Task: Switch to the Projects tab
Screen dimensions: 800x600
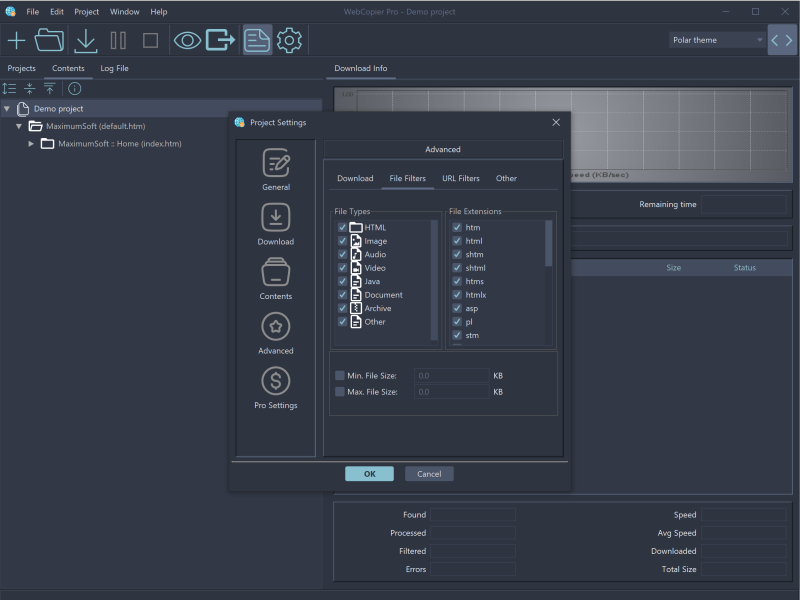Action: pyautogui.click(x=21, y=68)
